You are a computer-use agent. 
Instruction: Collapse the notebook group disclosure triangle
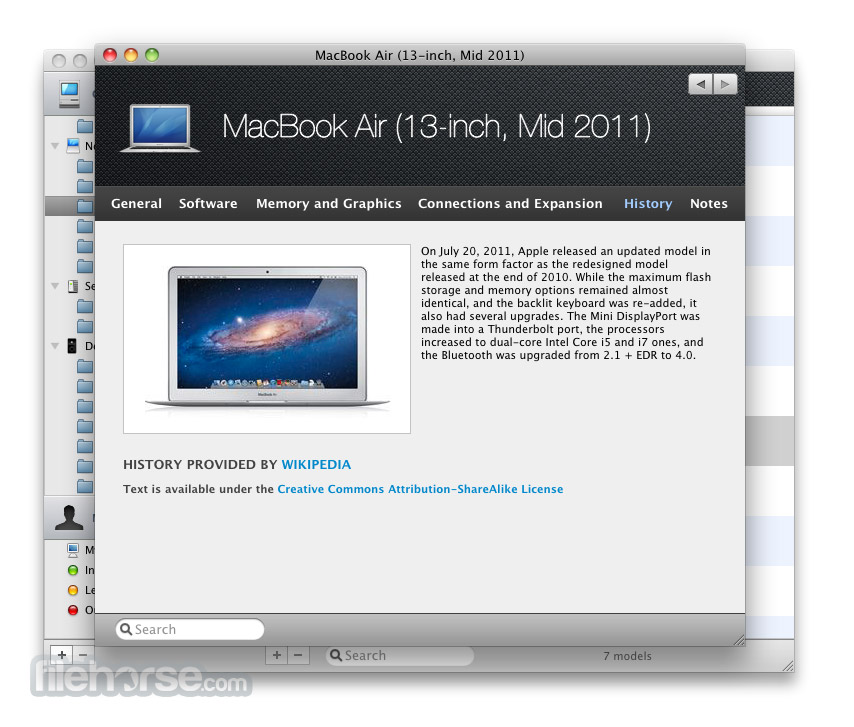point(55,146)
